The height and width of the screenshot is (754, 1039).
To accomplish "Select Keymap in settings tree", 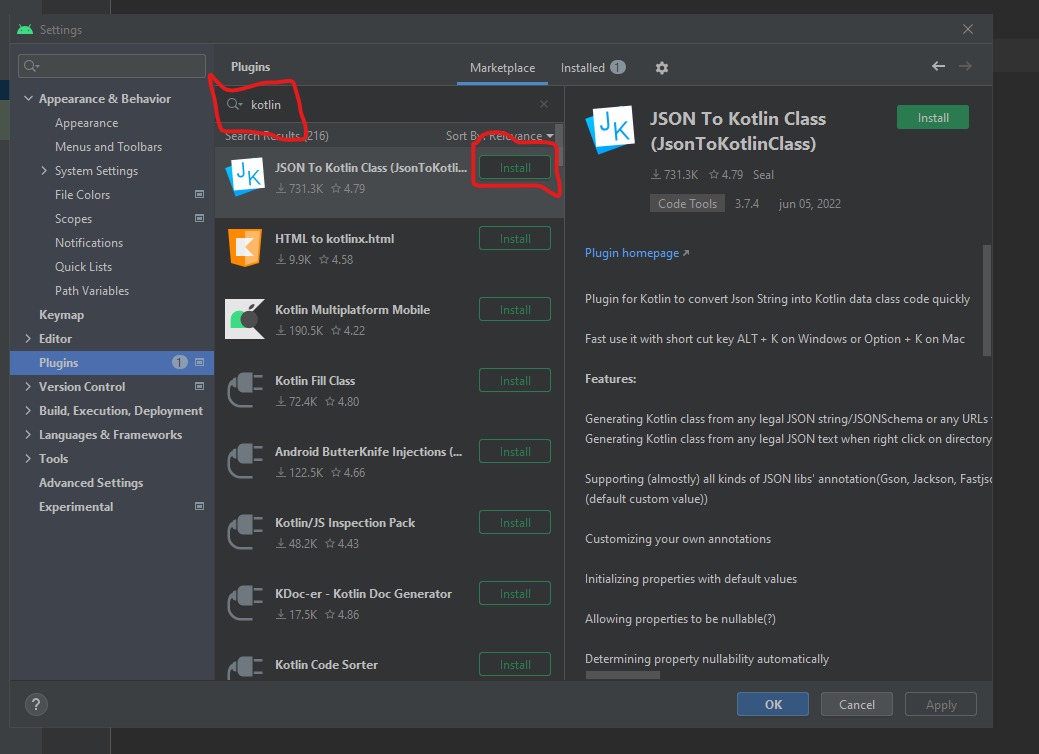I will pyautogui.click(x=61, y=315).
